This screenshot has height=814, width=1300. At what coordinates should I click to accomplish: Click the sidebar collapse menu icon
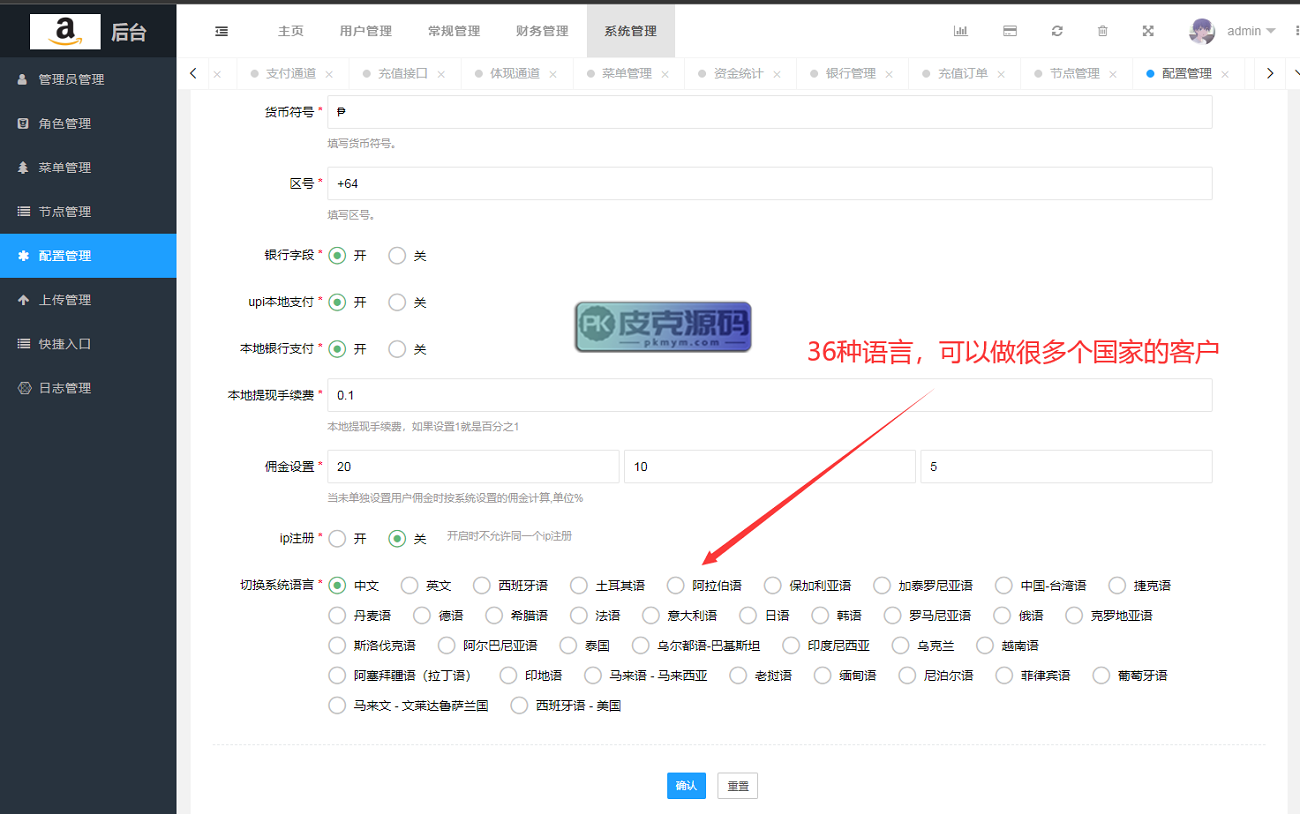coord(221,31)
